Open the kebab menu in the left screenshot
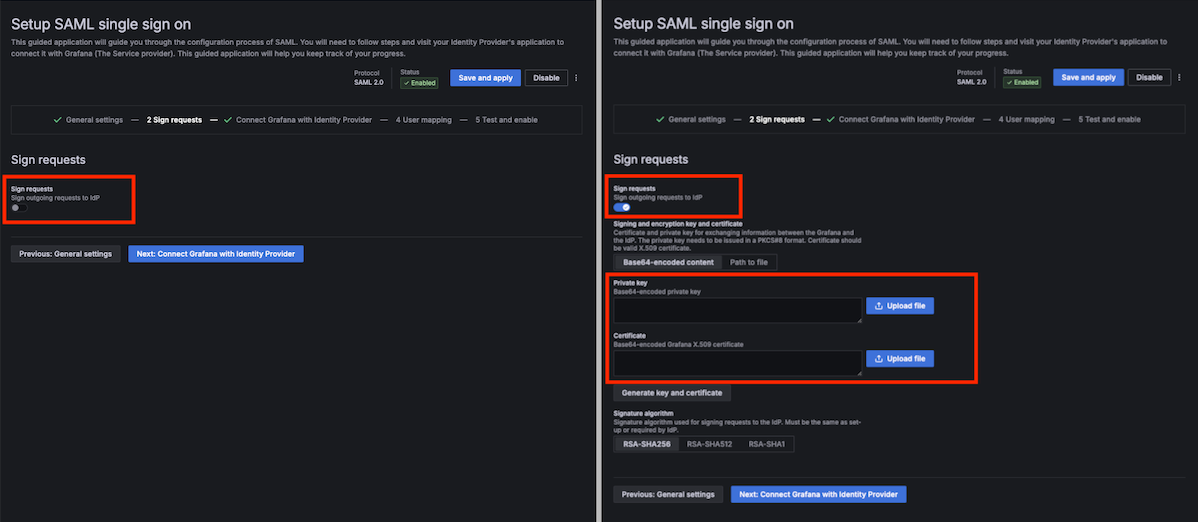Screen dimensions: 1198x522 576,78
